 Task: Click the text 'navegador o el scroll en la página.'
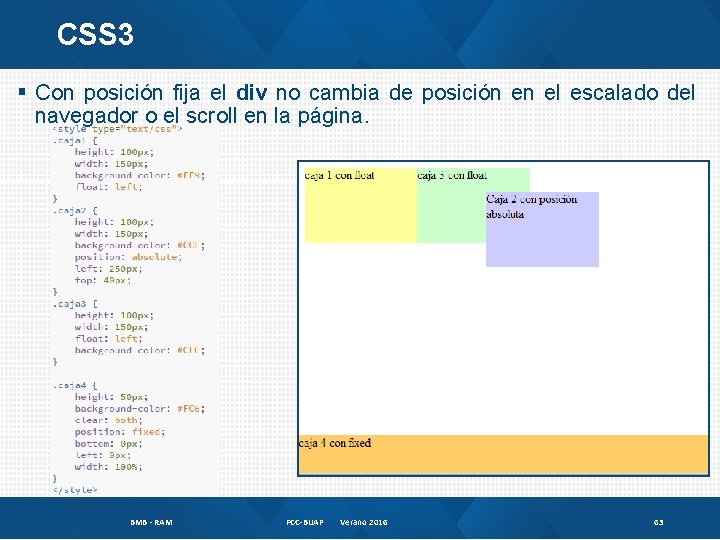pyautogui.click(x=202, y=115)
